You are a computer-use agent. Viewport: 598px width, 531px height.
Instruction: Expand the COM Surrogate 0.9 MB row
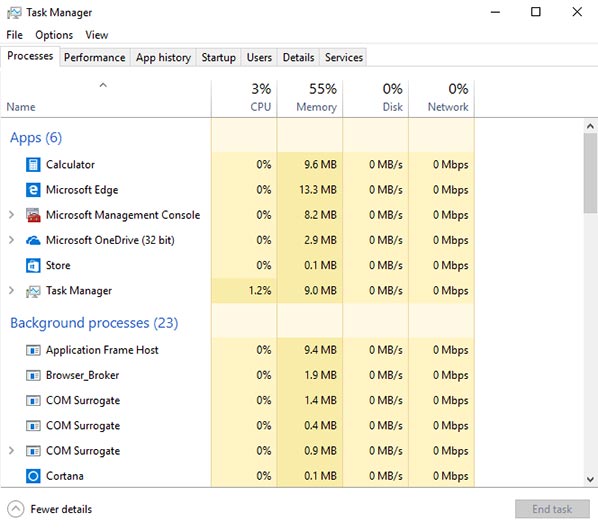(11, 451)
